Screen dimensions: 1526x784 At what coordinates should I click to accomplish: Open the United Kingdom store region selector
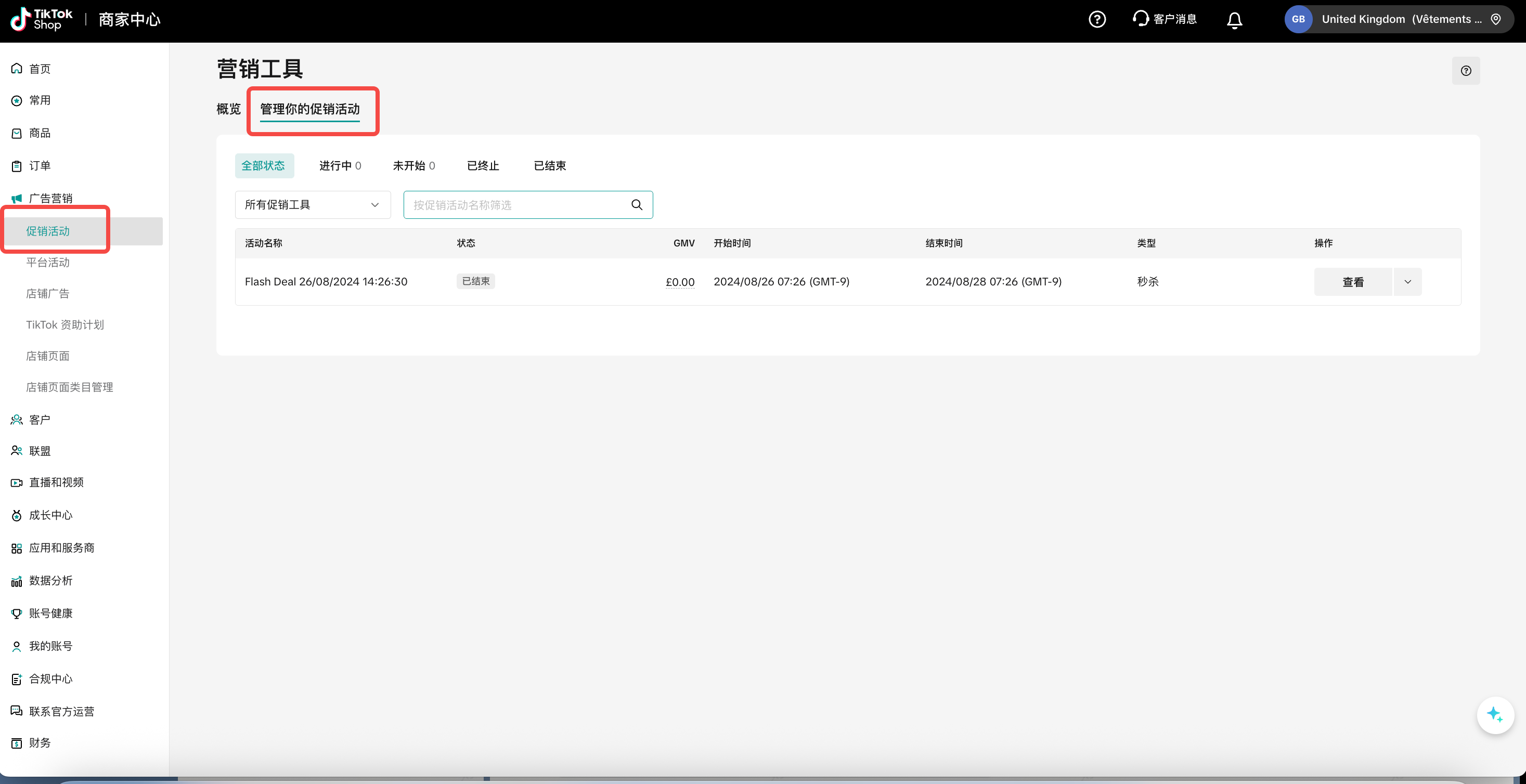pos(1399,20)
